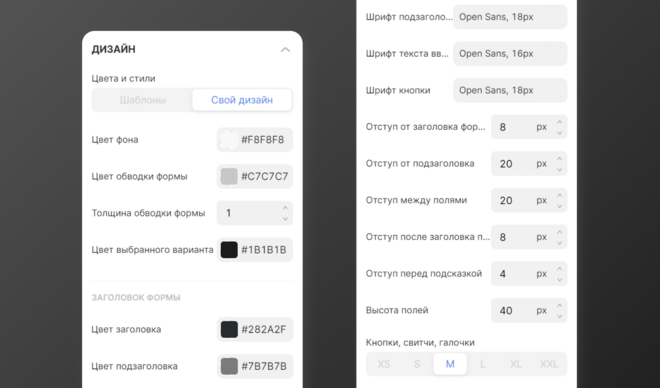Decrease Отступ между полями with down arrow
660x388 pixels.
point(559,206)
